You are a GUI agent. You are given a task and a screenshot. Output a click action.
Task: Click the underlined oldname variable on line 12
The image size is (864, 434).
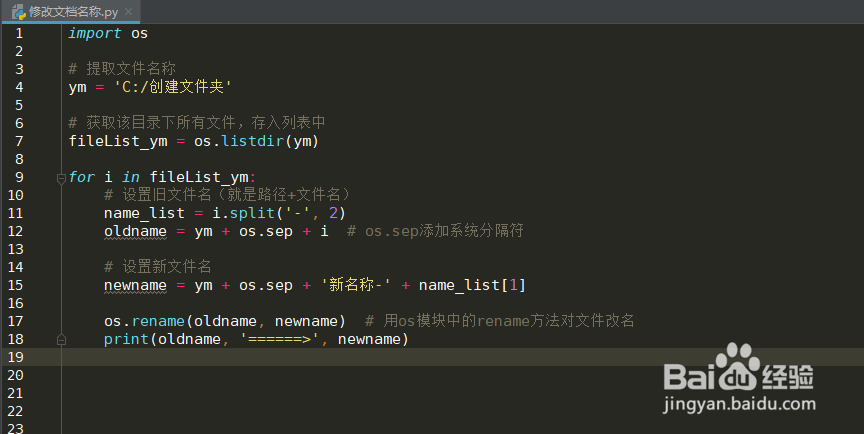[x=135, y=231]
